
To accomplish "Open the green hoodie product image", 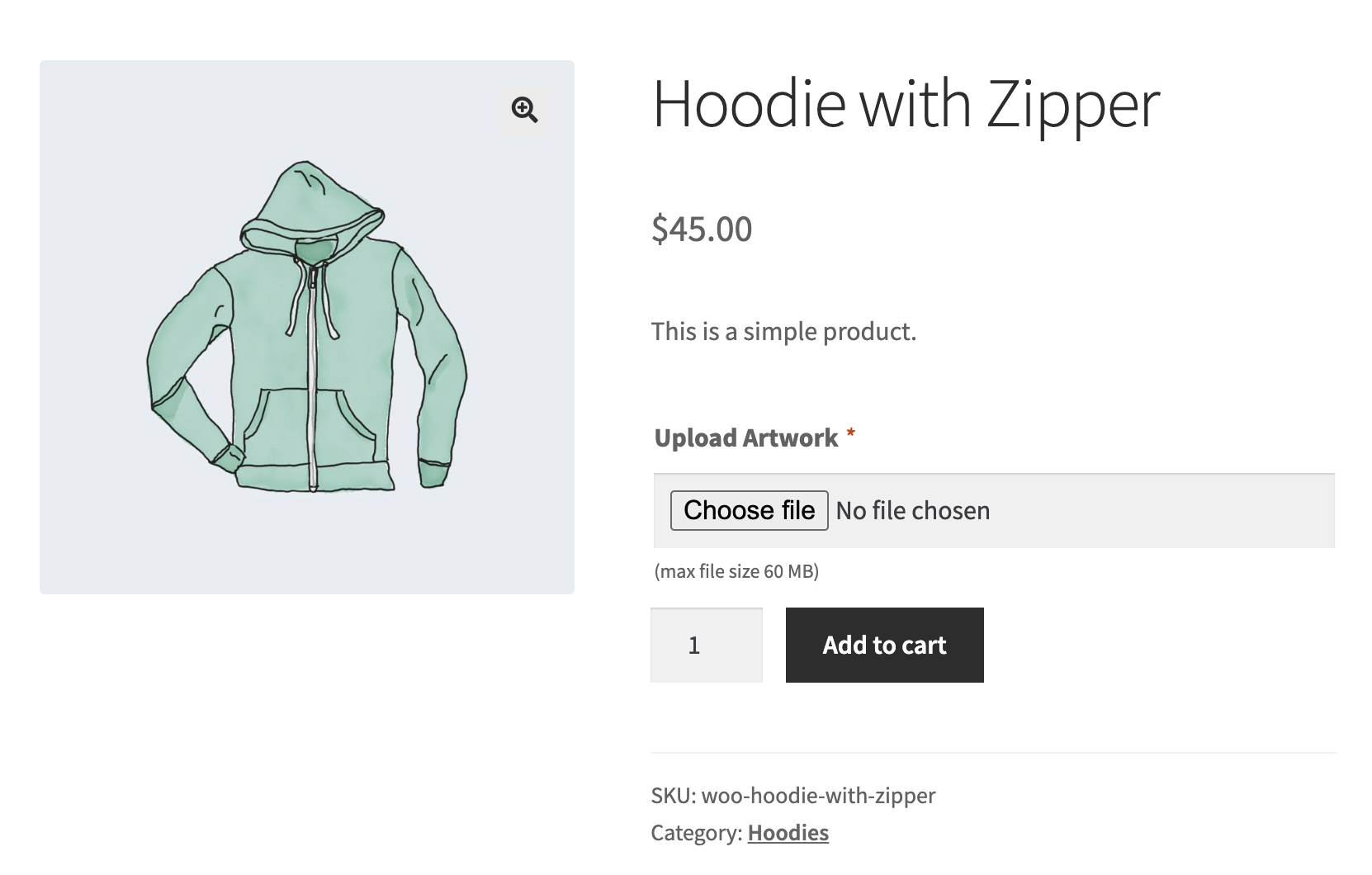I will (x=306, y=327).
